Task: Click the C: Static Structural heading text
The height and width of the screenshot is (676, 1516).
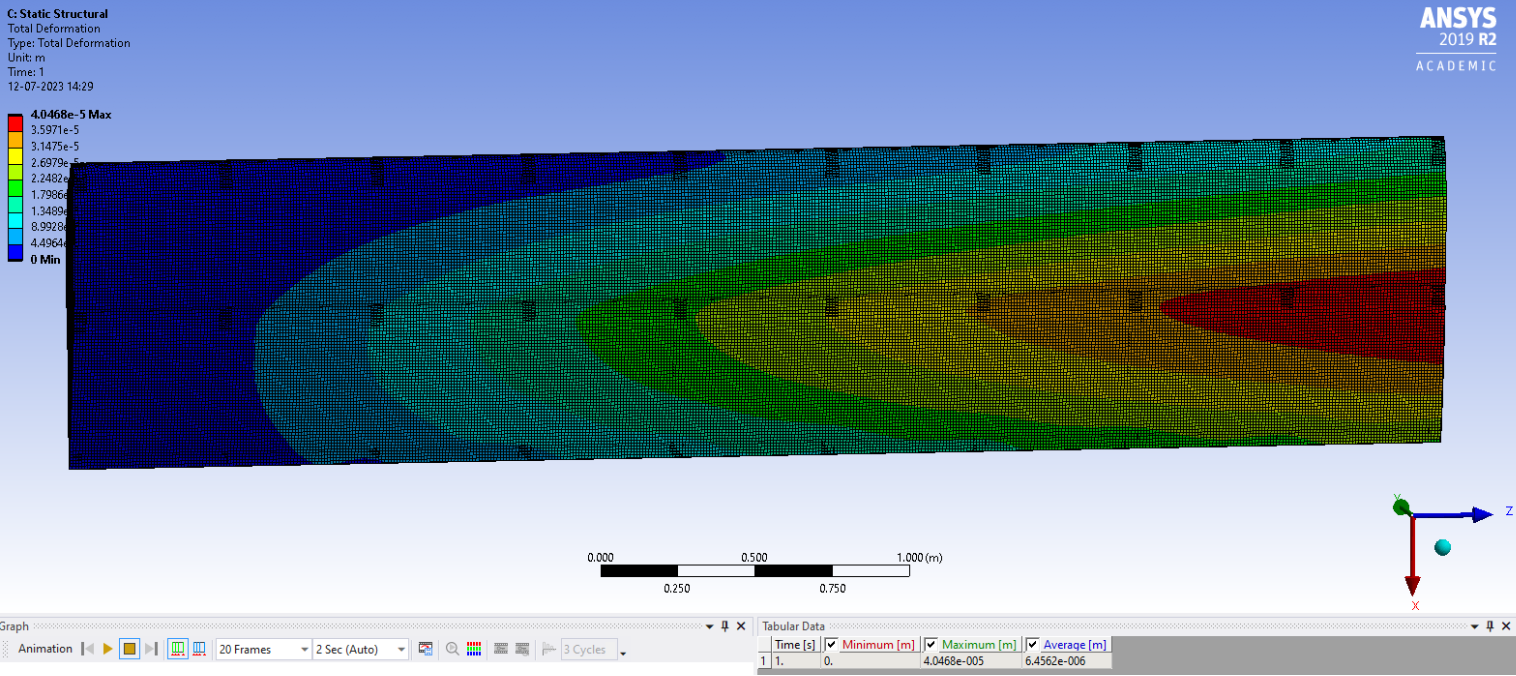Action: tap(58, 14)
